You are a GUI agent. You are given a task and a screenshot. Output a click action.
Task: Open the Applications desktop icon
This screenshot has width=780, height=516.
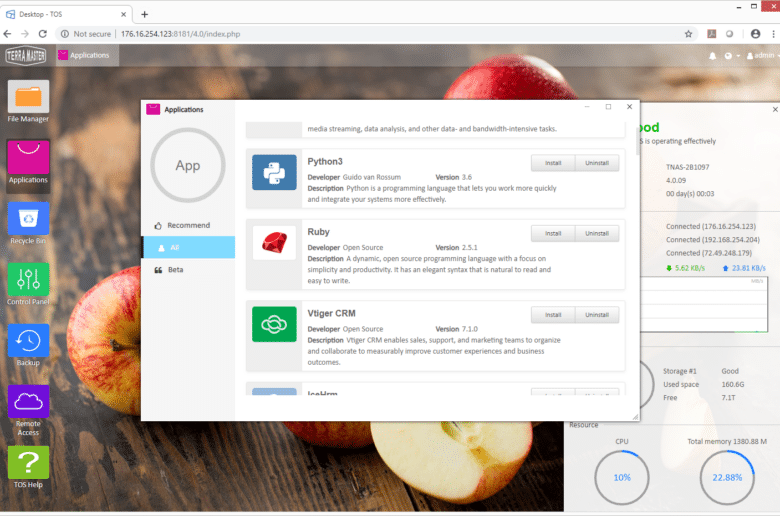point(28,162)
